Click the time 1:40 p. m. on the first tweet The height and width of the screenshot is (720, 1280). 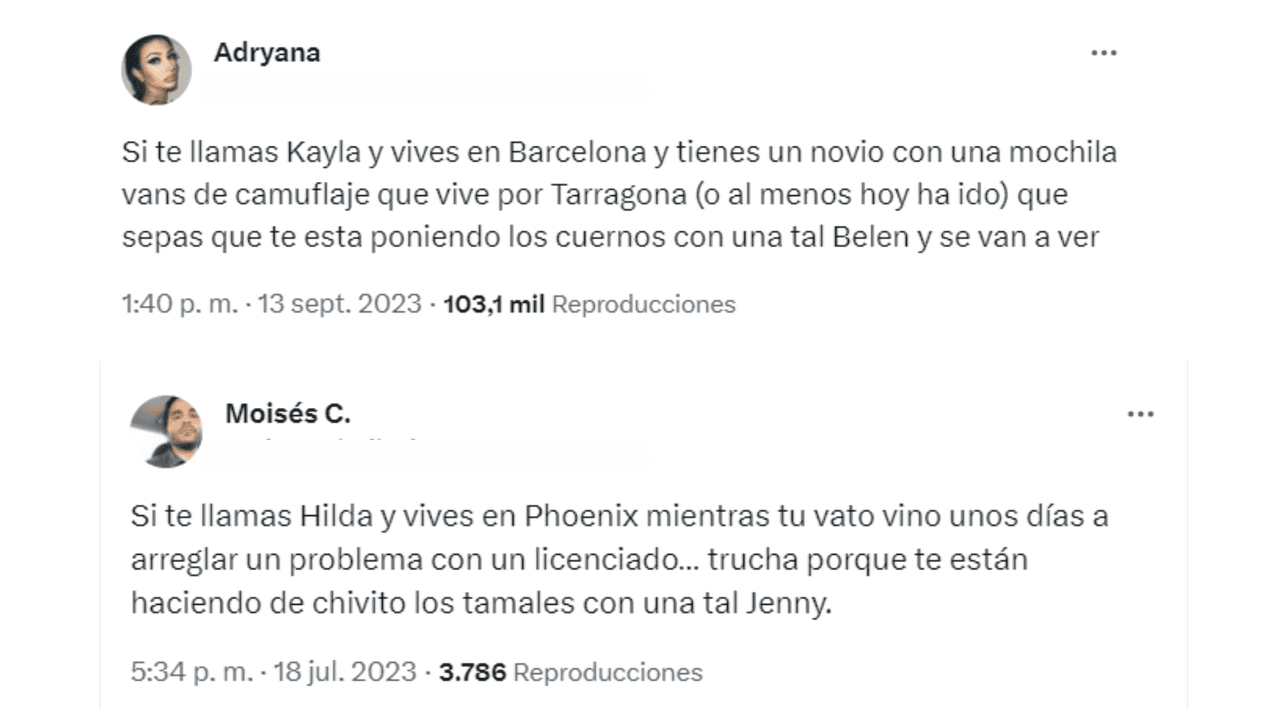(x=183, y=305)
